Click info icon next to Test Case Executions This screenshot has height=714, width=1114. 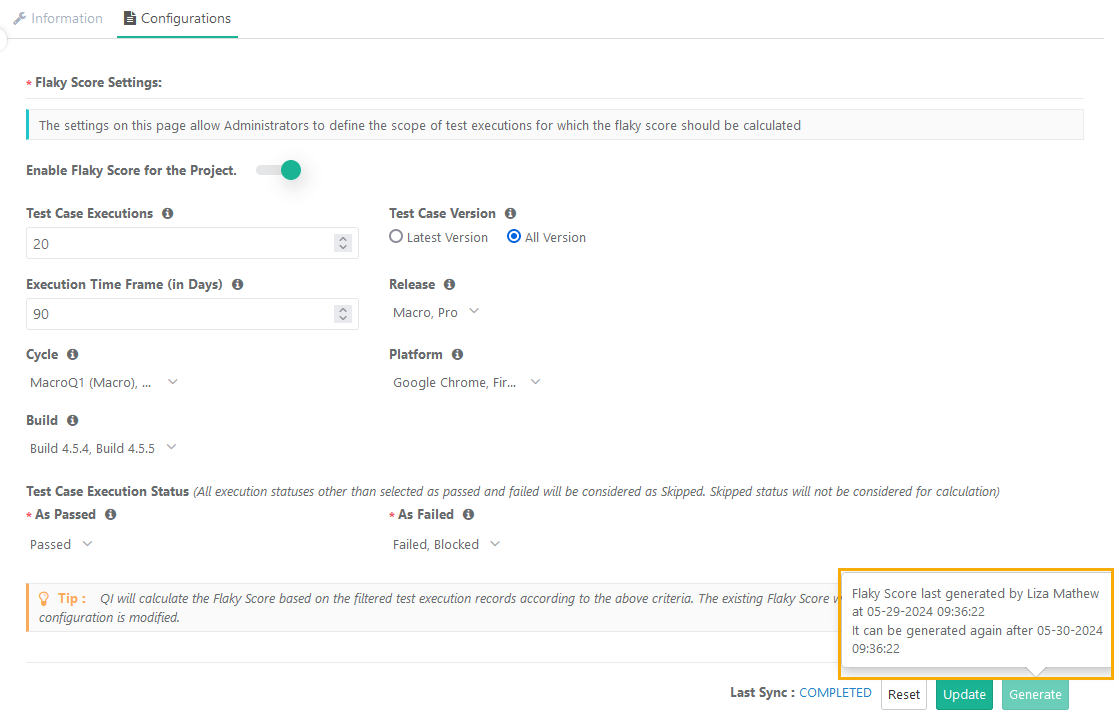coord(167,214)
